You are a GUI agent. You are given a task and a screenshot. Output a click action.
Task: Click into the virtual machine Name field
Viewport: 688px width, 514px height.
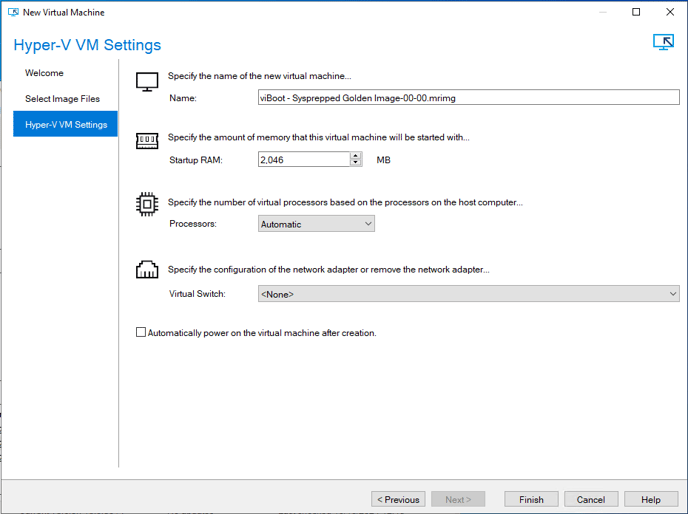tap(469, 97)
